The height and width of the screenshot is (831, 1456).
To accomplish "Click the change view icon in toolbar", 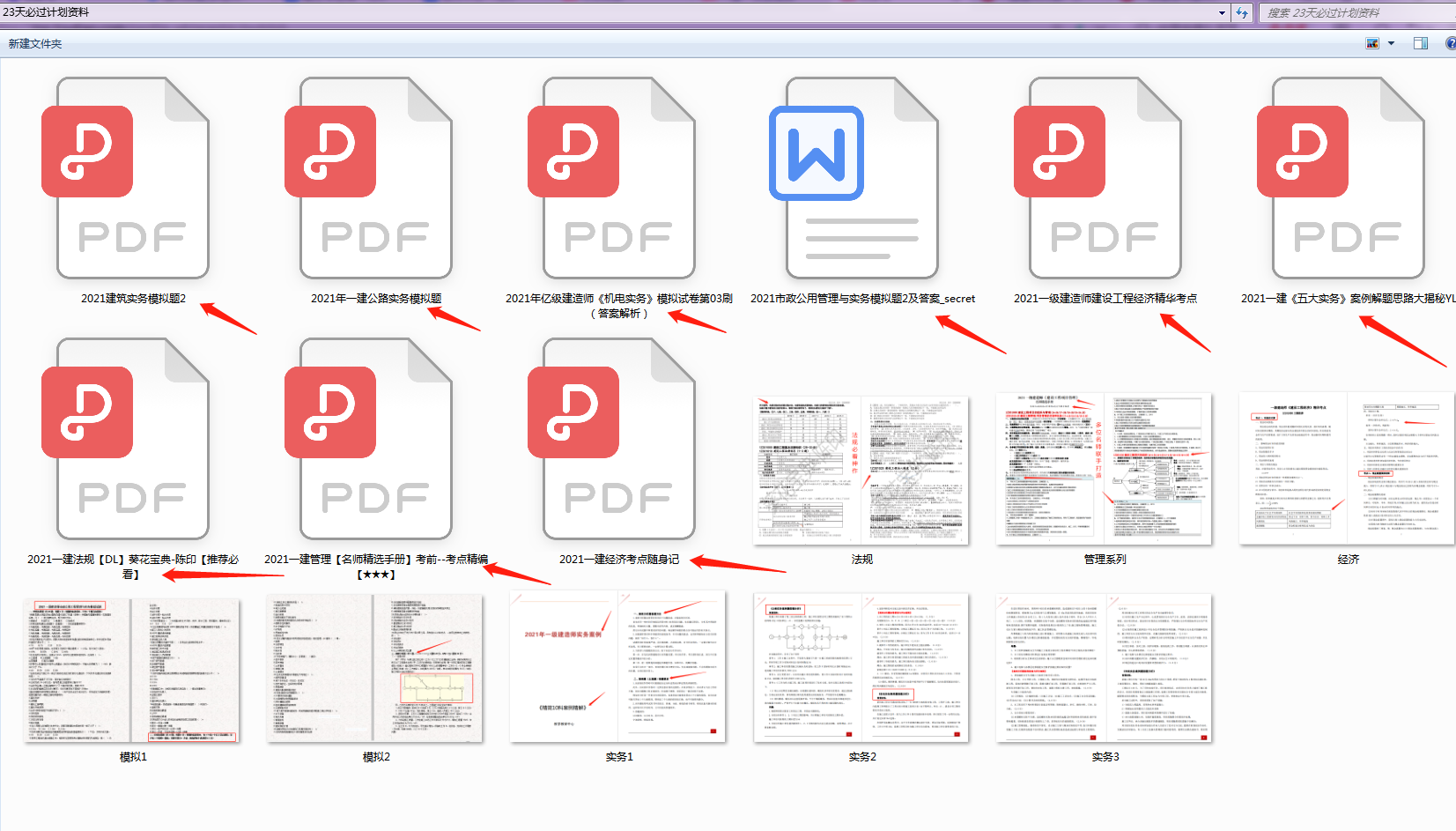I will click(x=1372, y=43).
